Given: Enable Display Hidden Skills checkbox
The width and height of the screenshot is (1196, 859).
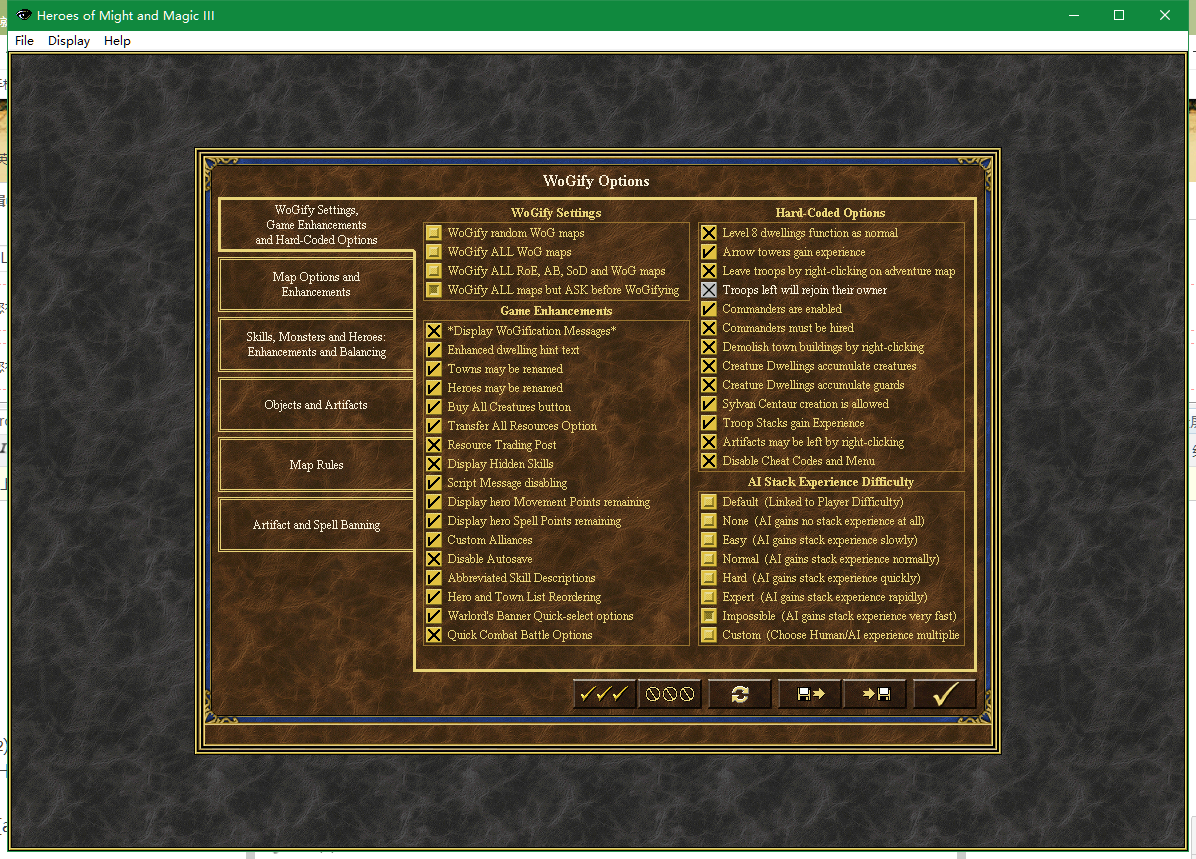Looking at the screenshot, I should tap(434, 464).
